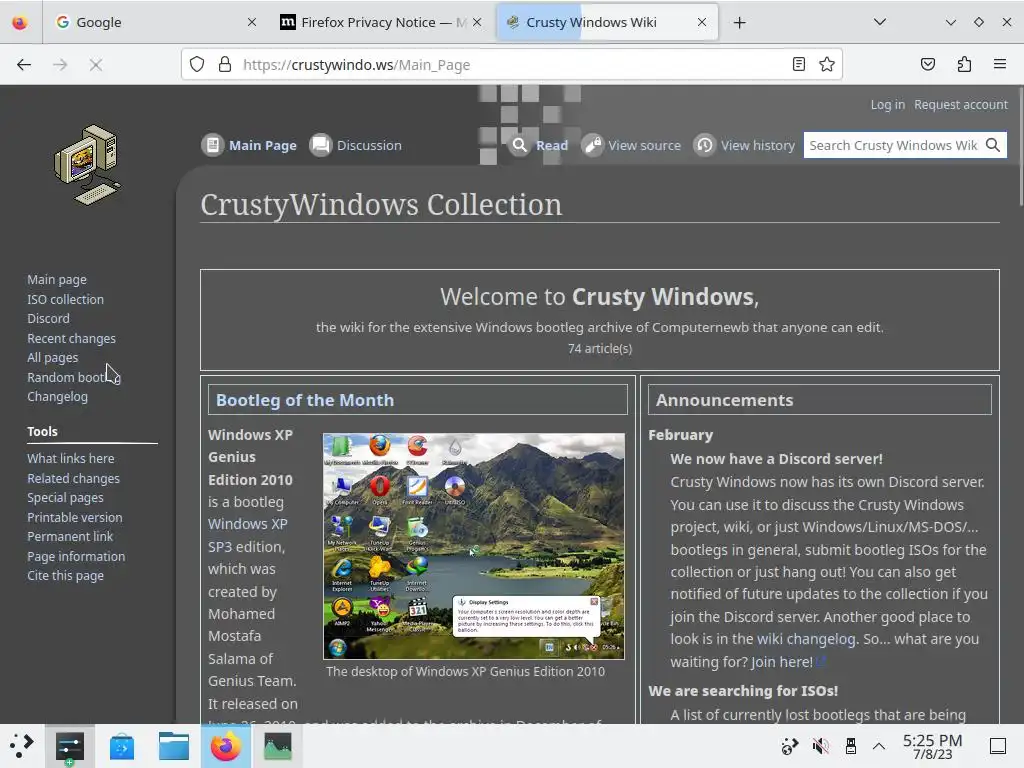Viewport: 1024px width, 768px height.
Task: Switch to Firefox Privacy Notice tab
Action: [x=380, y=22]
